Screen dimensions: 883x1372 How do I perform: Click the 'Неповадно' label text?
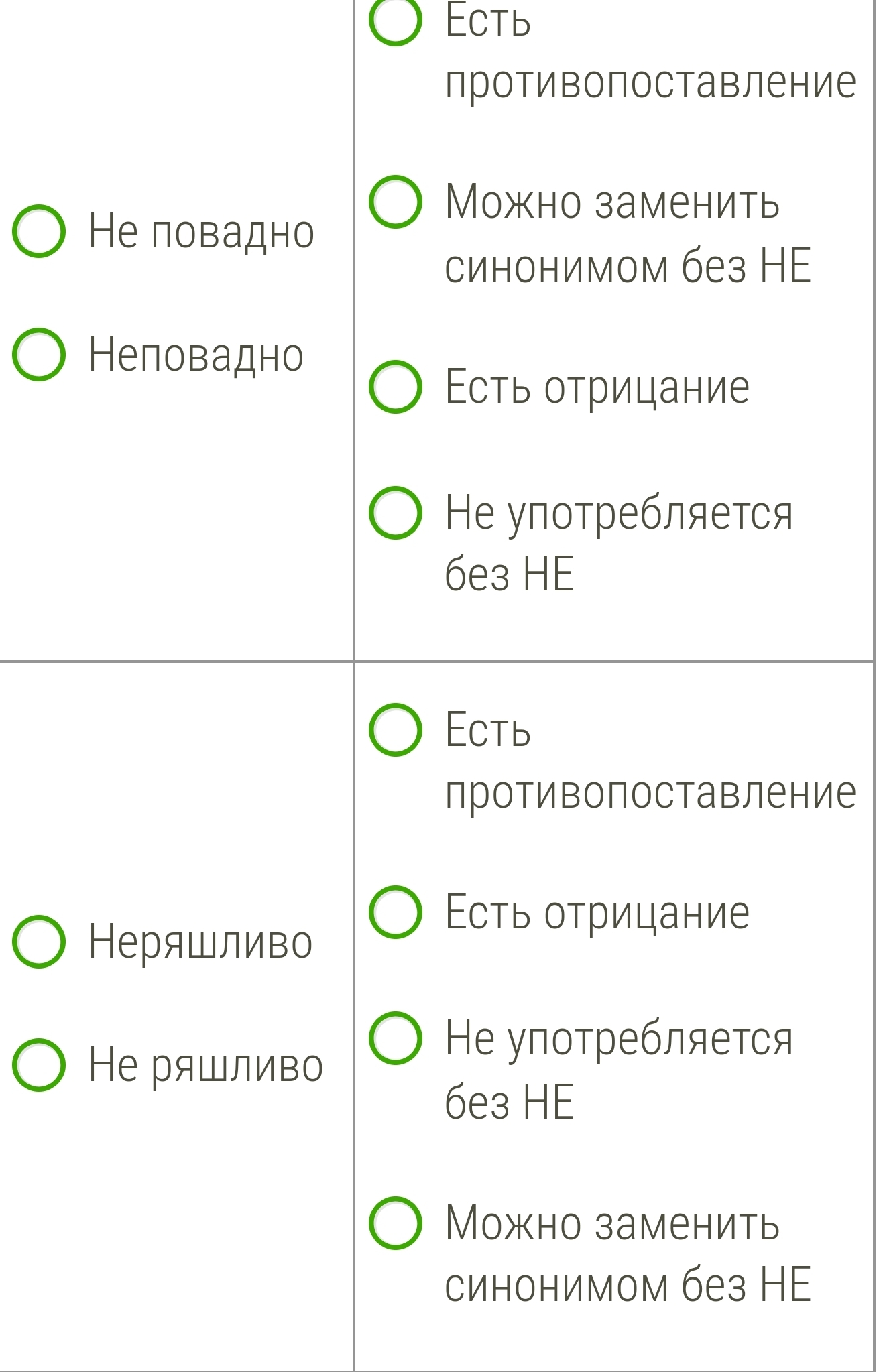[196, 355]
